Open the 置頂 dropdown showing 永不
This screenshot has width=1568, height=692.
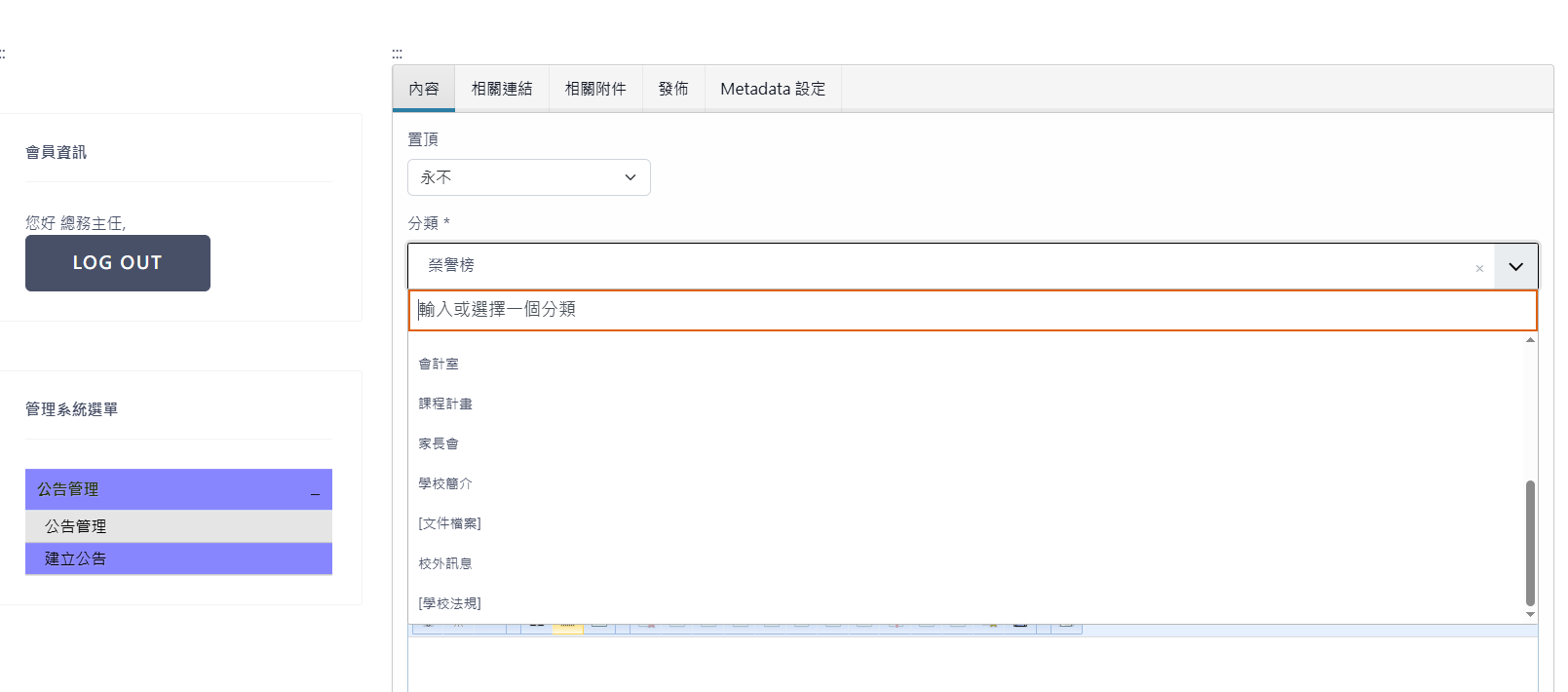click(x=528, y=177)
